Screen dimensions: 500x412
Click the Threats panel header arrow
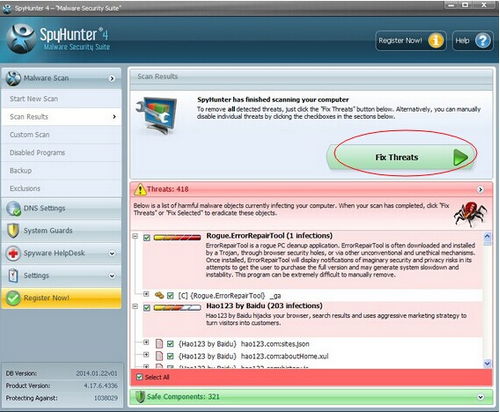480,189
